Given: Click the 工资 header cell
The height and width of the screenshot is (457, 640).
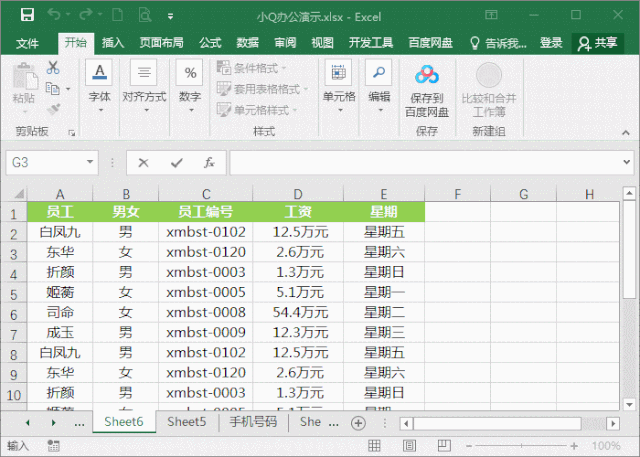Looking at the screenshot, I should click(298, 212).
